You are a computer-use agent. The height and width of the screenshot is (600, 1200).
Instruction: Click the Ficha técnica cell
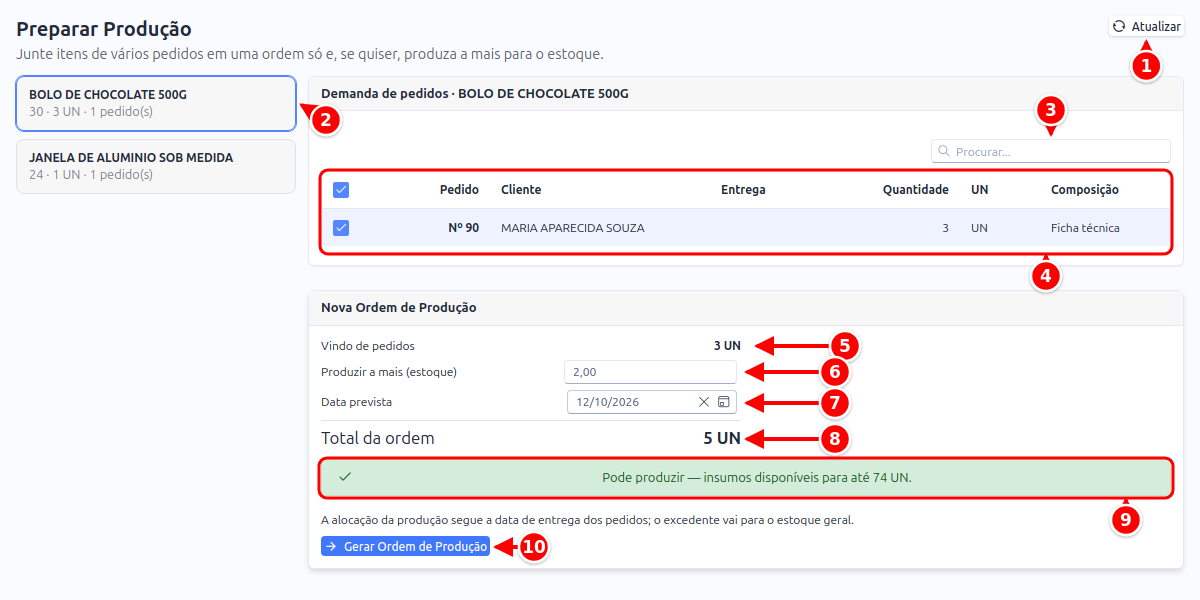point(1085,228)
